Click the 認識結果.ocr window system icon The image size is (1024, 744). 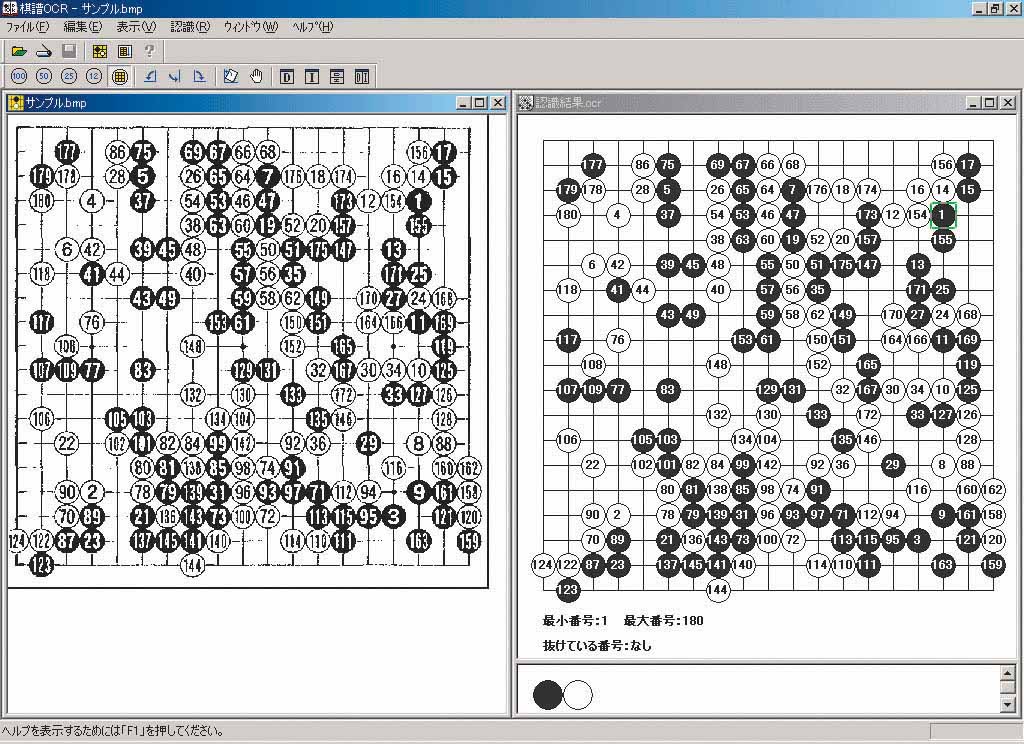click(x=526, y=103)
